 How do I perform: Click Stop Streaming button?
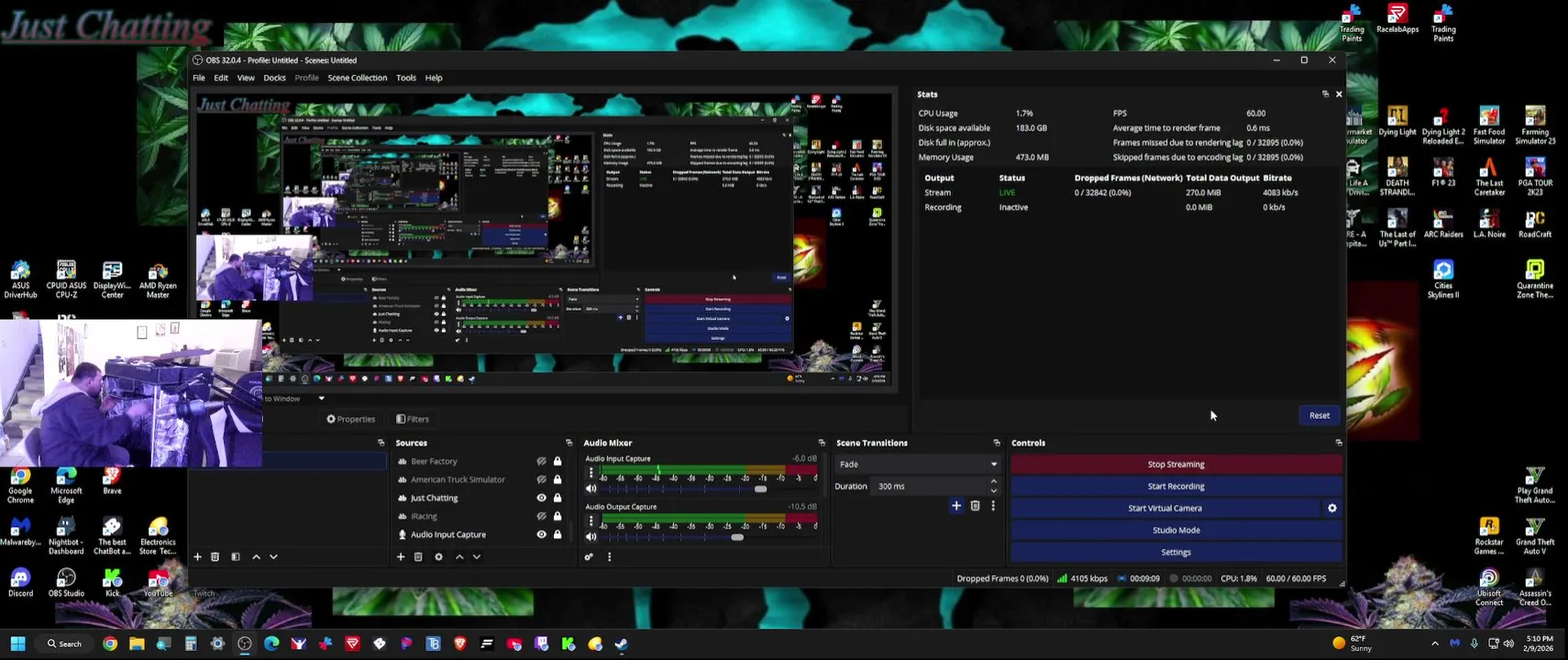(x=1176, y=464)
